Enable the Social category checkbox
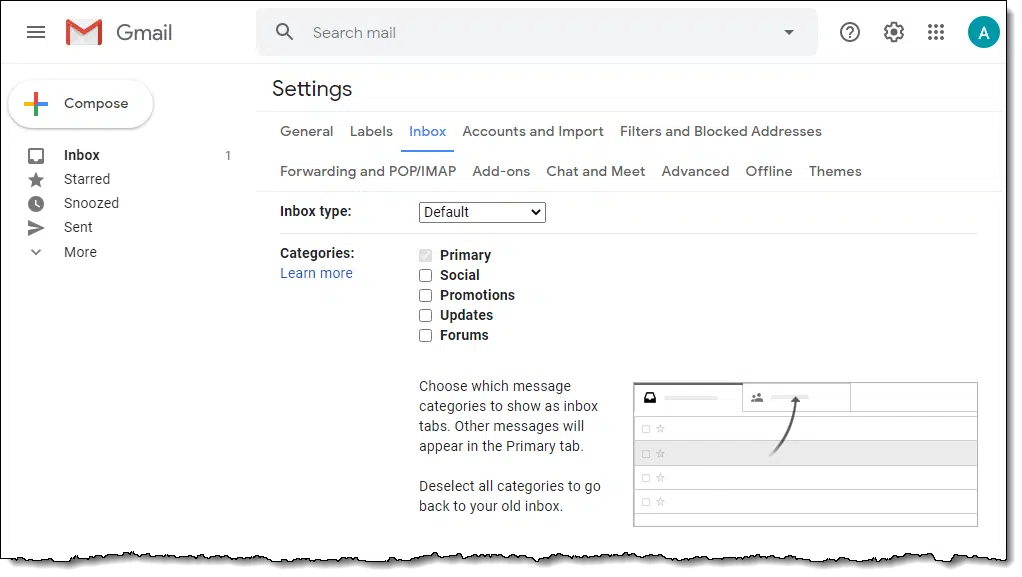Viewport: 1022px width, 577px height. (x=426, y=276)
